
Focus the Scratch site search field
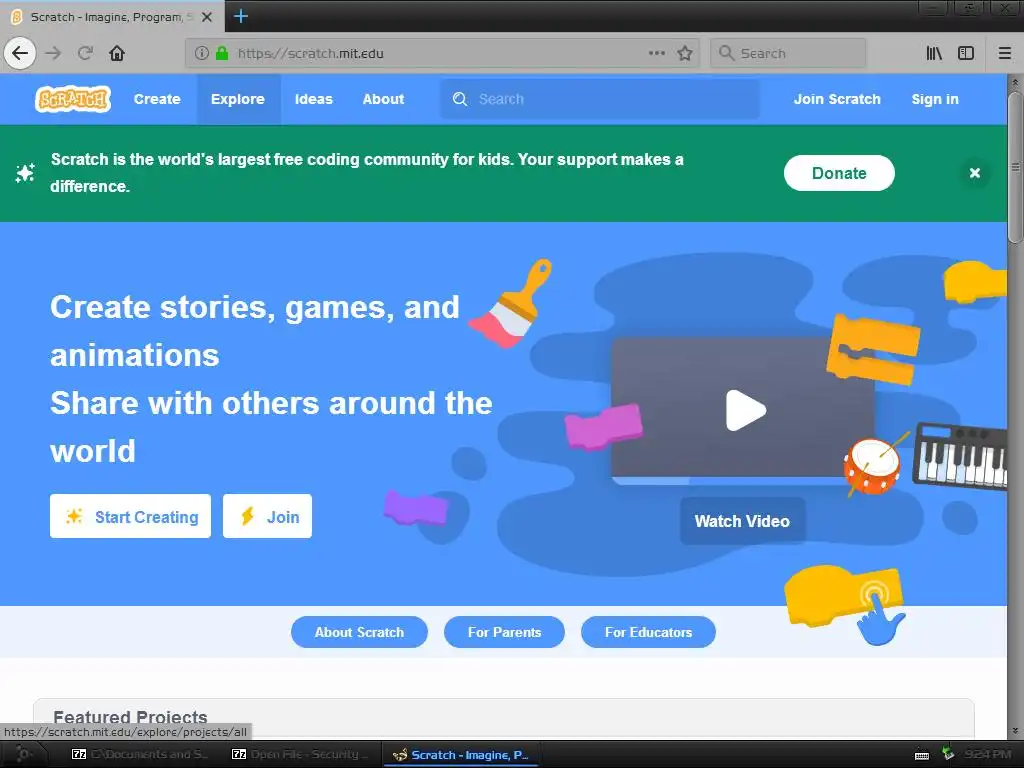click(600, 99)
